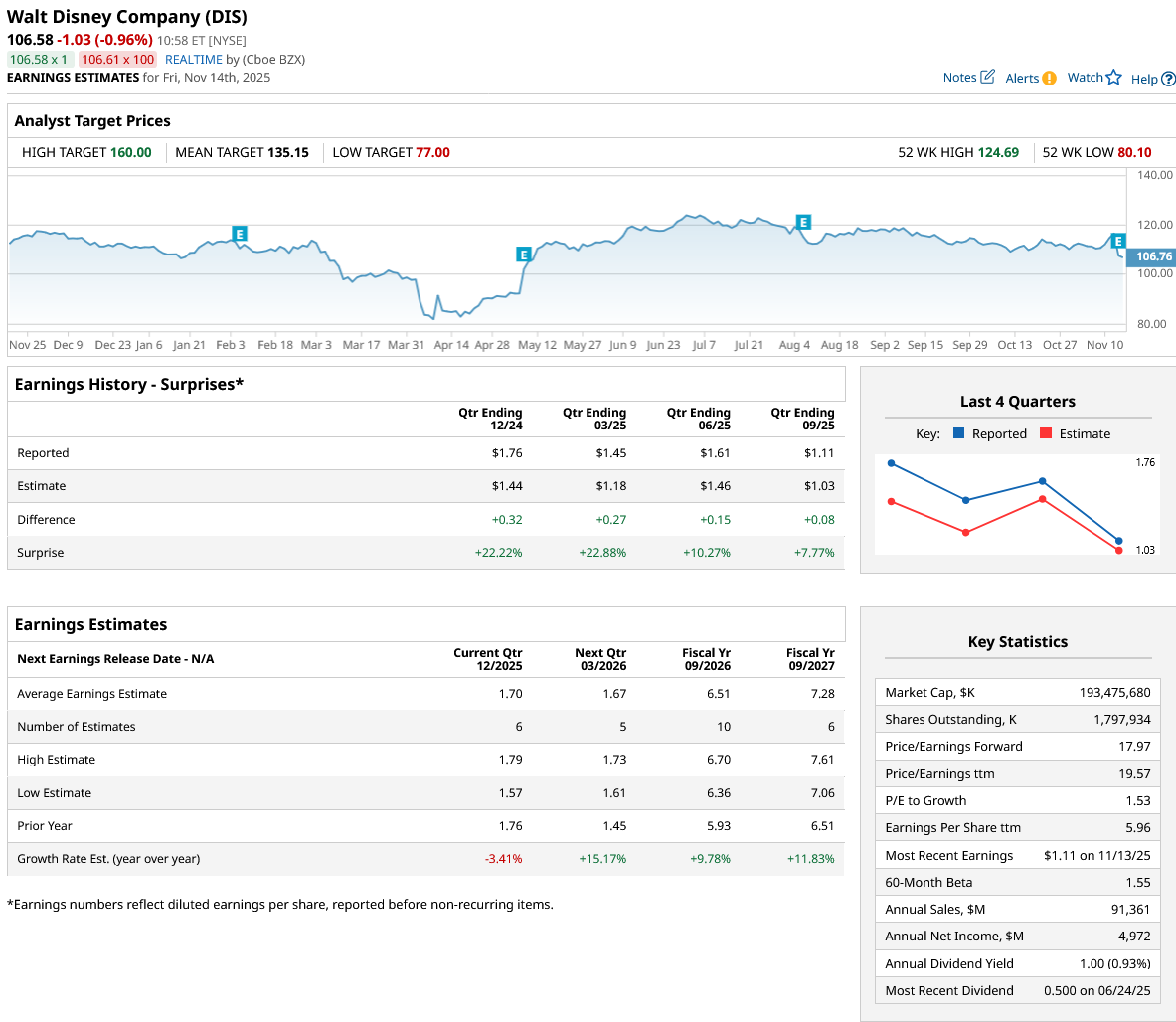Click the Low Estimate 1.57 value

[x=511, y=793]
